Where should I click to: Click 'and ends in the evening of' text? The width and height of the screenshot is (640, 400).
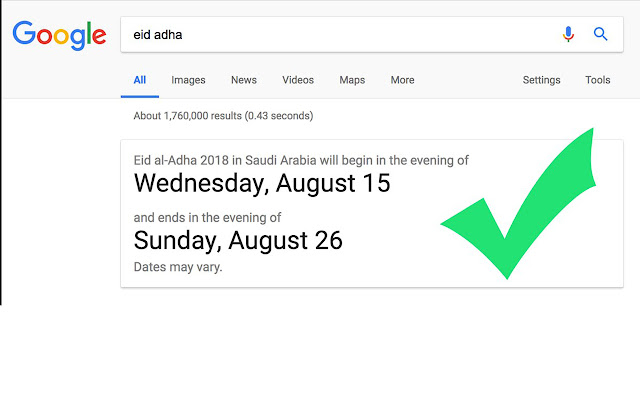pyautogui.click(x=207, y=217)
